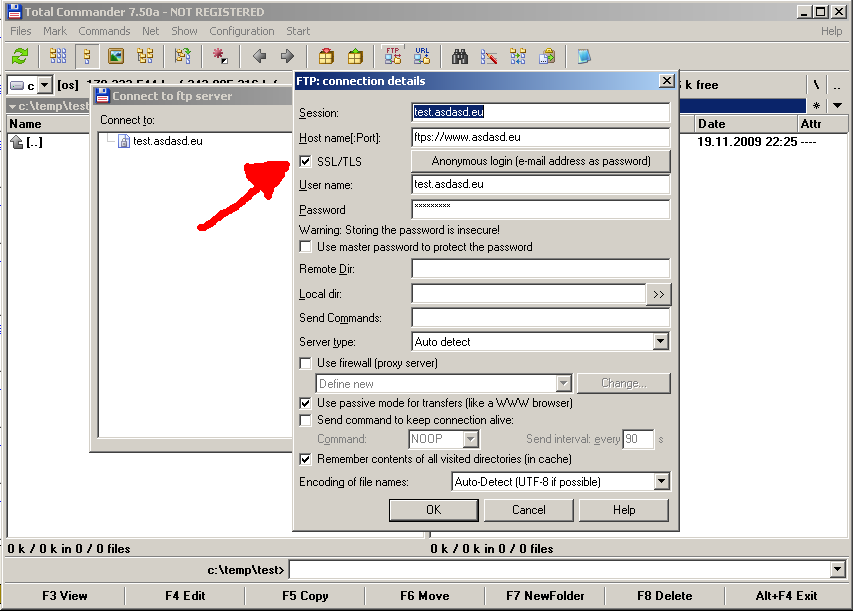The height and width of the screenshot is (611, 853).
Task: Click the F7 NewFolder button
Action: [545, 596]
